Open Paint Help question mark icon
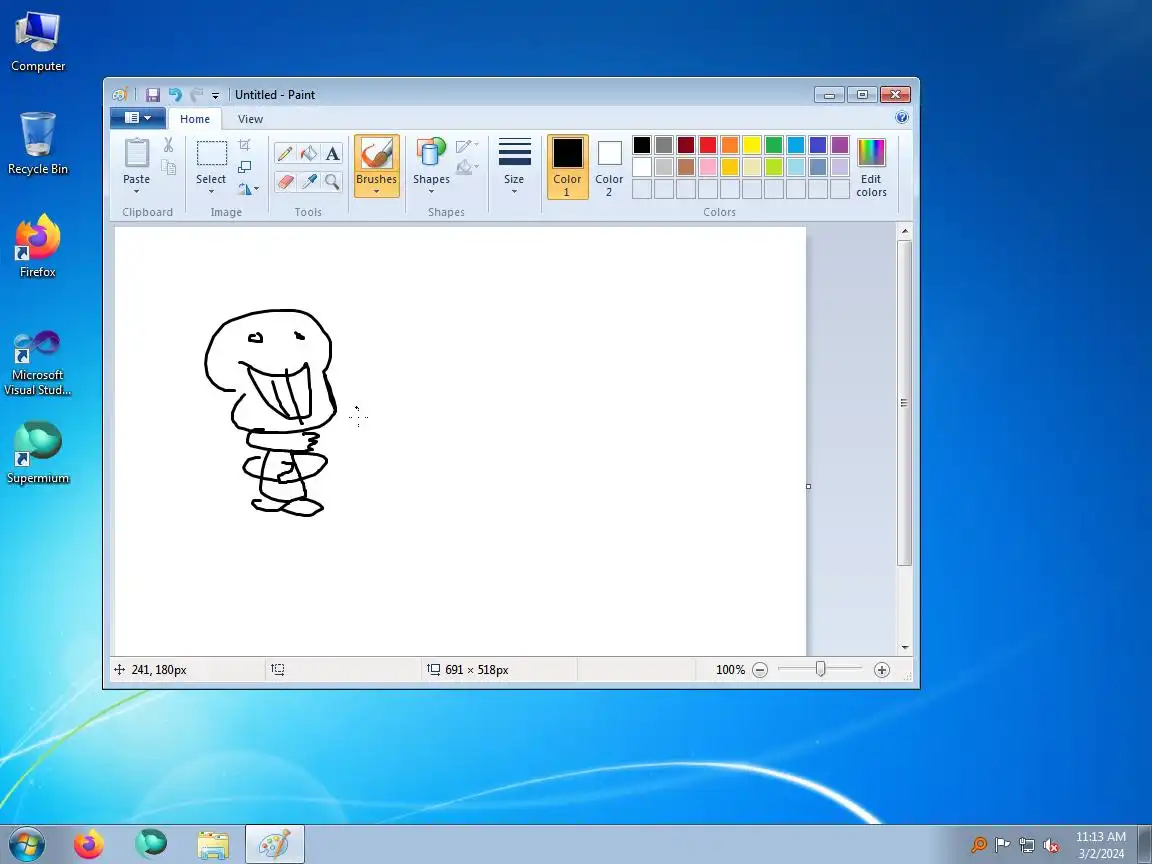 pyautogui.click(x=902, y=118)
